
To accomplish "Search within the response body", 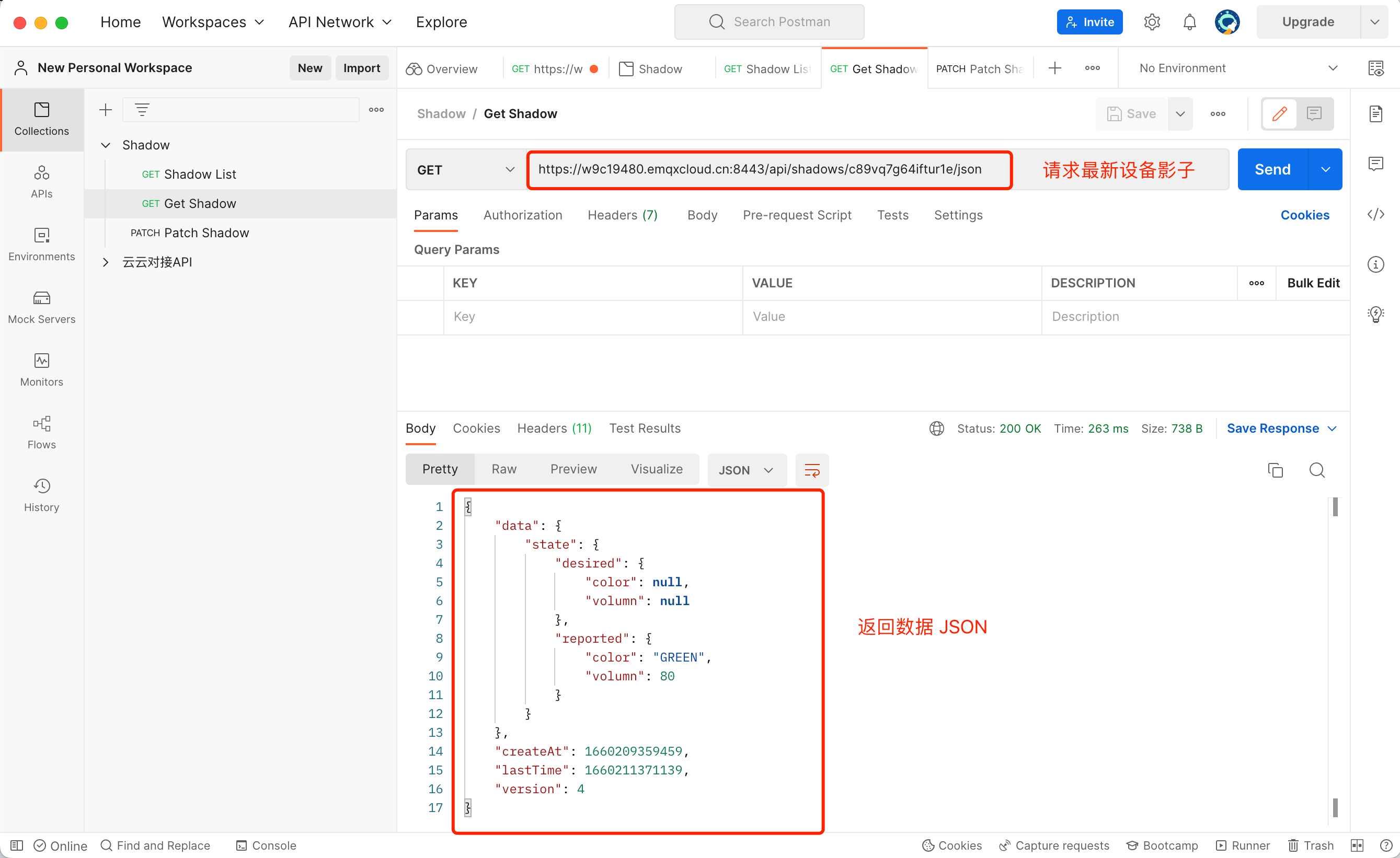I will point(1316,470).
